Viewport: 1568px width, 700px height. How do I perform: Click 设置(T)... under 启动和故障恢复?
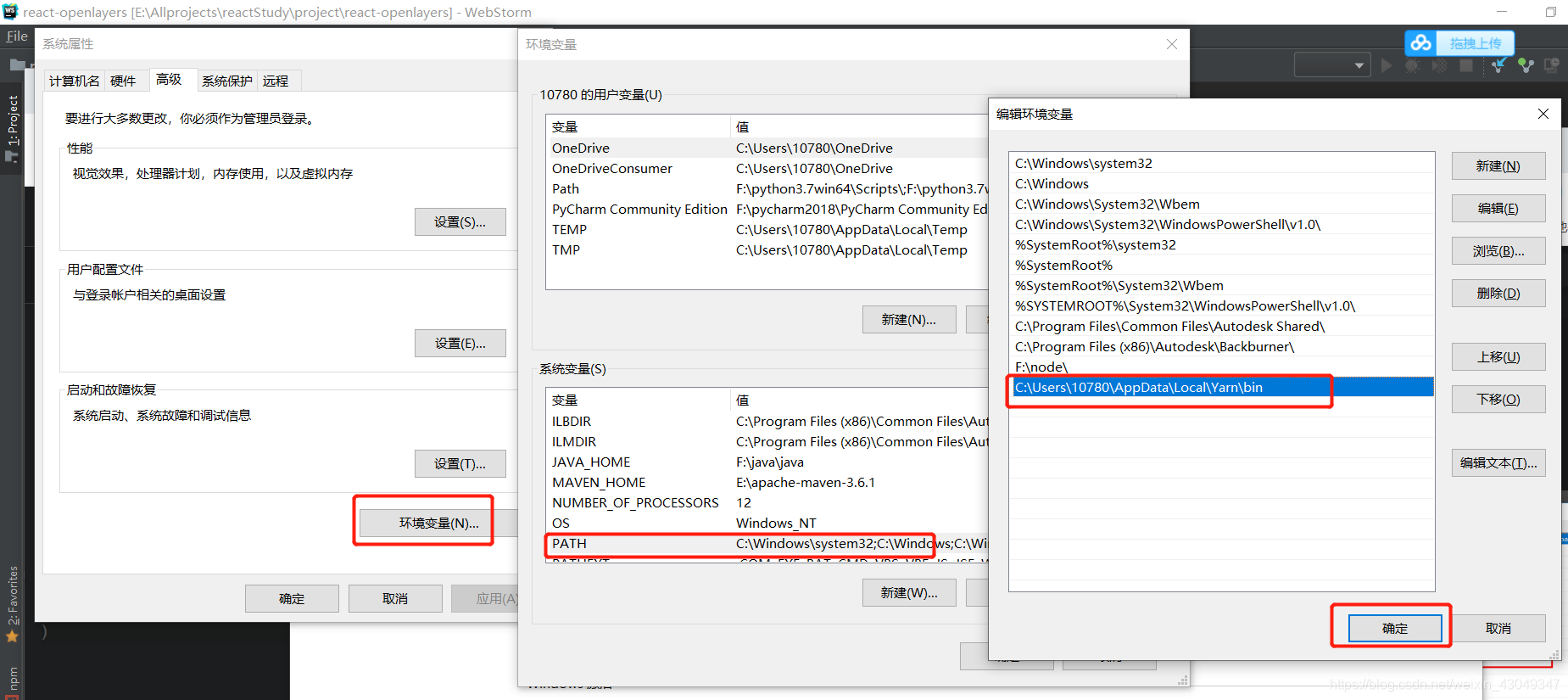click(x=460, y=463)
